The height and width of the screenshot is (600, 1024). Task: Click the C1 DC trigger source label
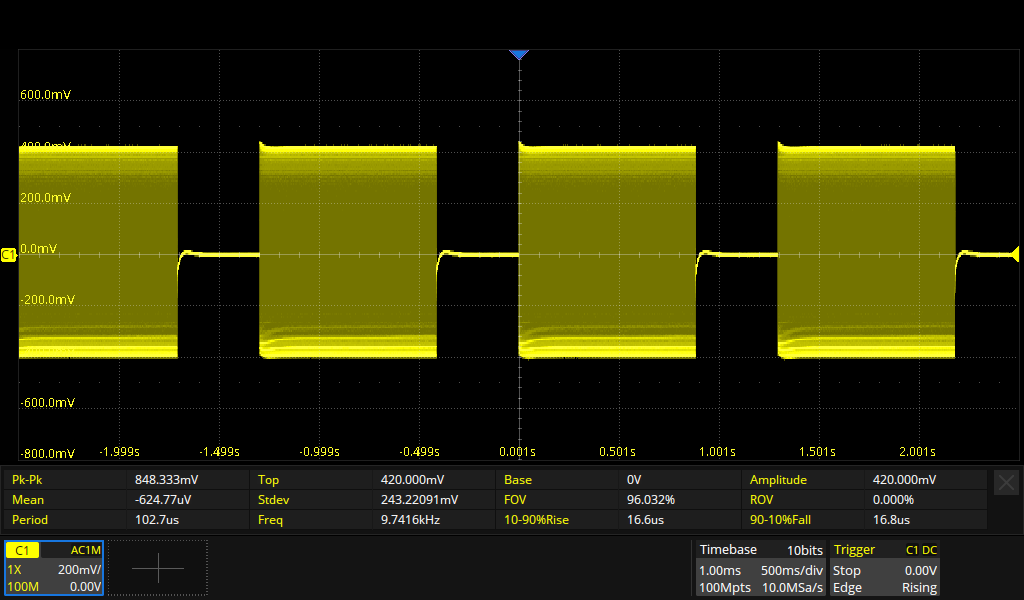tap(920, 550)
